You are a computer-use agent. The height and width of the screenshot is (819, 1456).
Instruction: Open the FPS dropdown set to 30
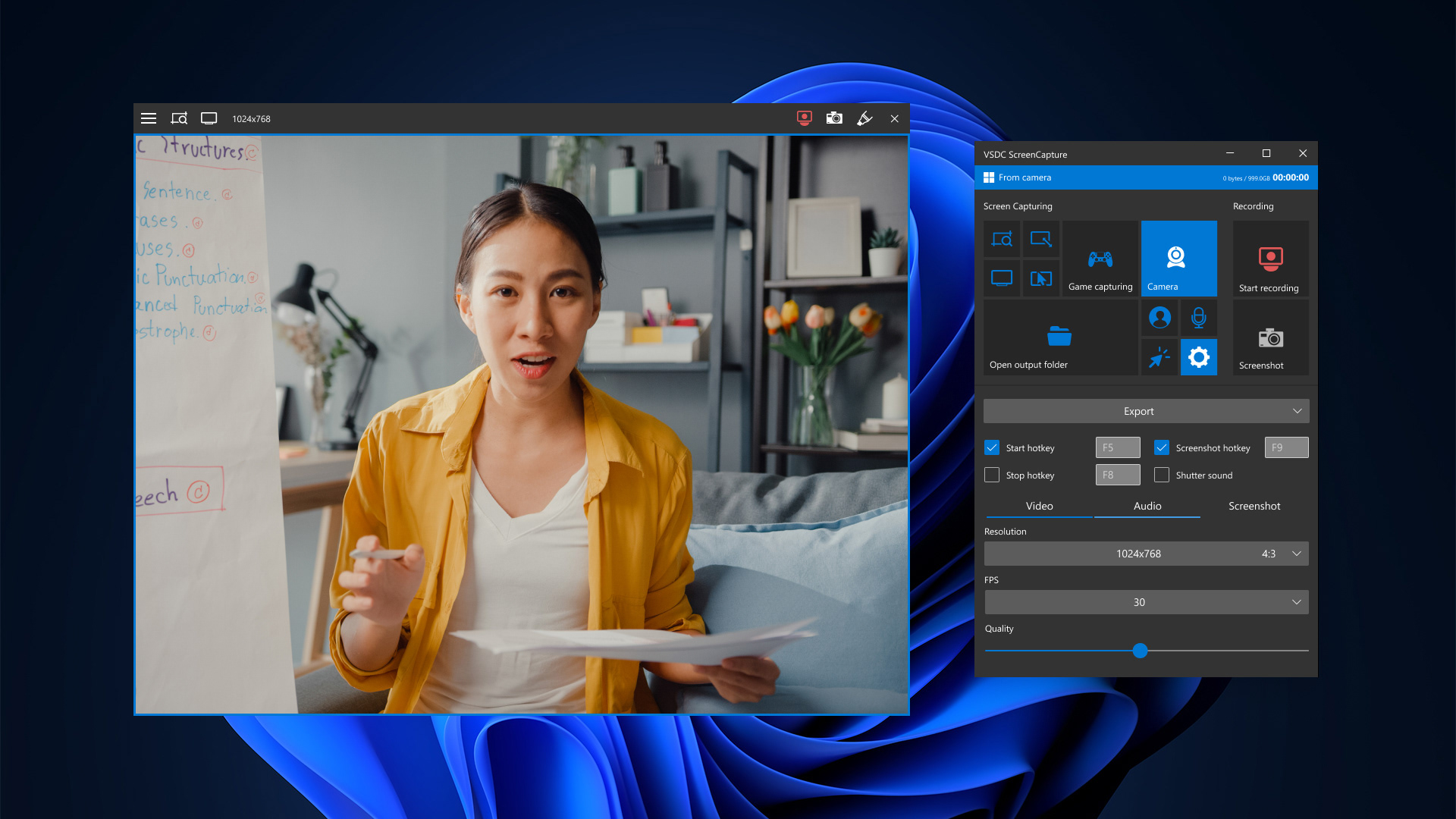pos(1145,602)
